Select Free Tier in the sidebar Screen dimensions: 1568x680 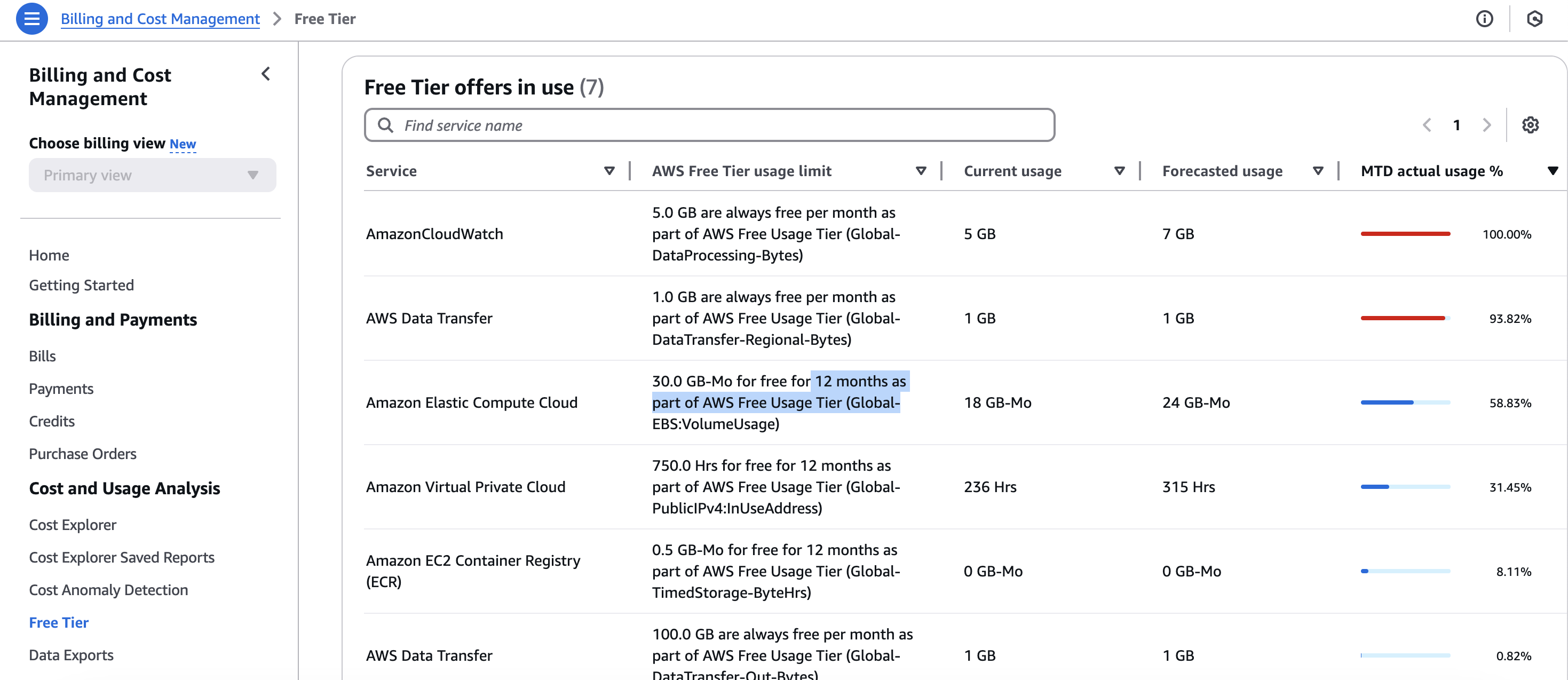point(59,623)
